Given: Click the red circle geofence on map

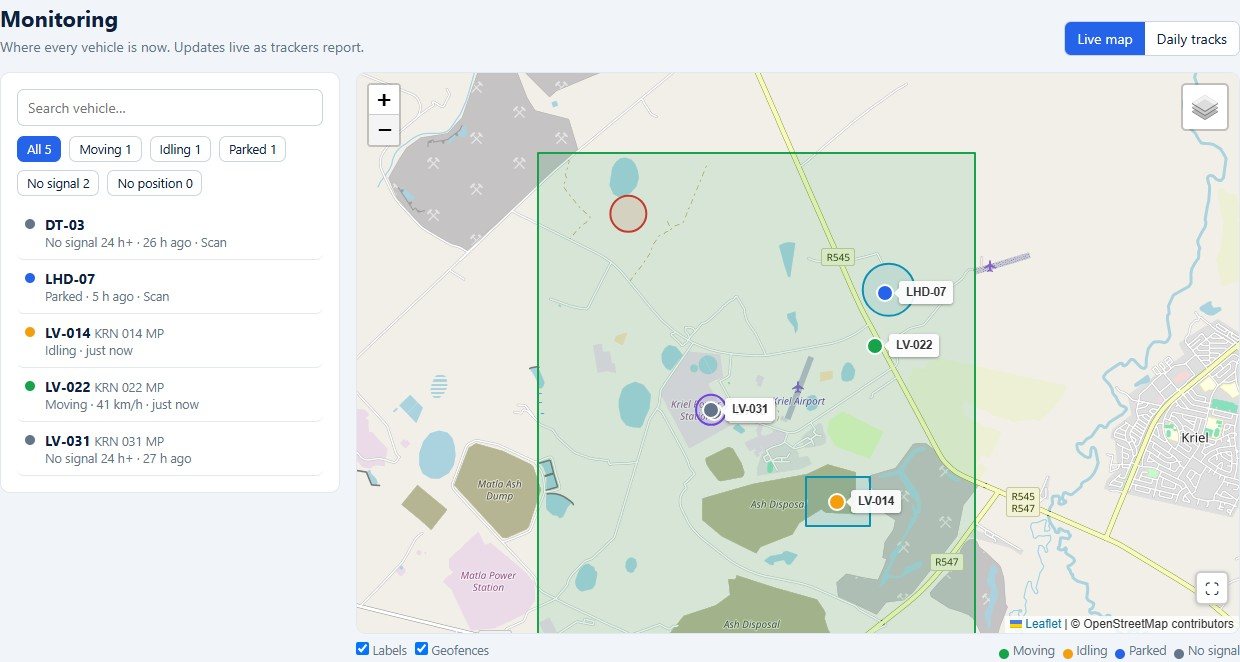Looking at the screenshot, I should [x=628, y=213].
